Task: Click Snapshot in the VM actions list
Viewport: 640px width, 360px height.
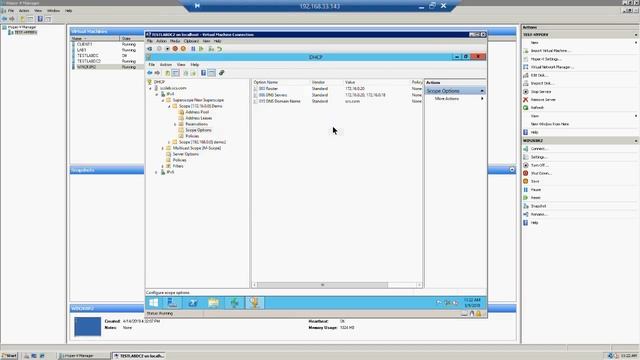Action: (538, 206)
